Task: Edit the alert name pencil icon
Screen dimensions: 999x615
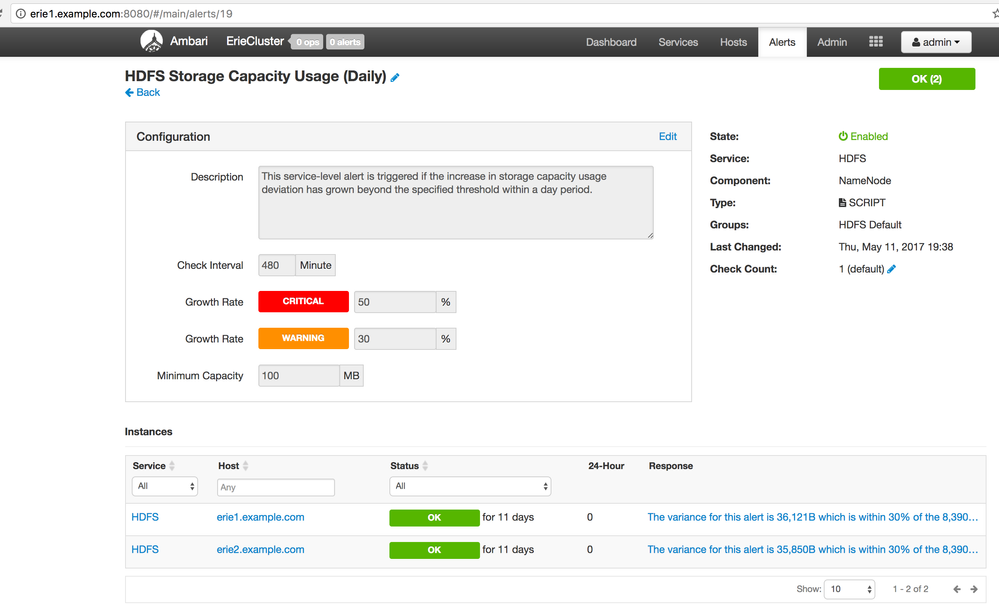Action: click(395, 77)
